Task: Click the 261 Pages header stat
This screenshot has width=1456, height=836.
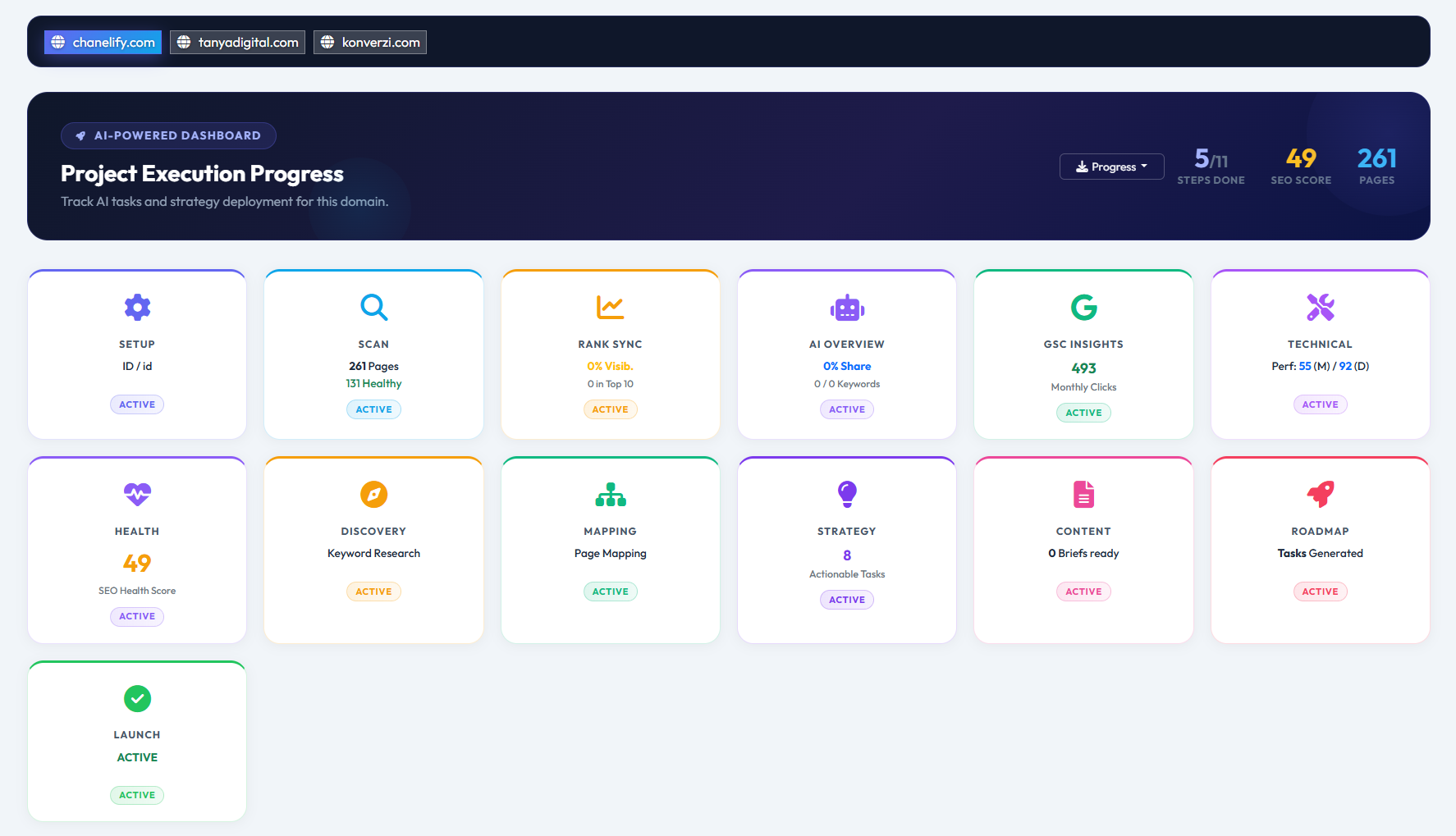Action: [x=1376, y=167]
